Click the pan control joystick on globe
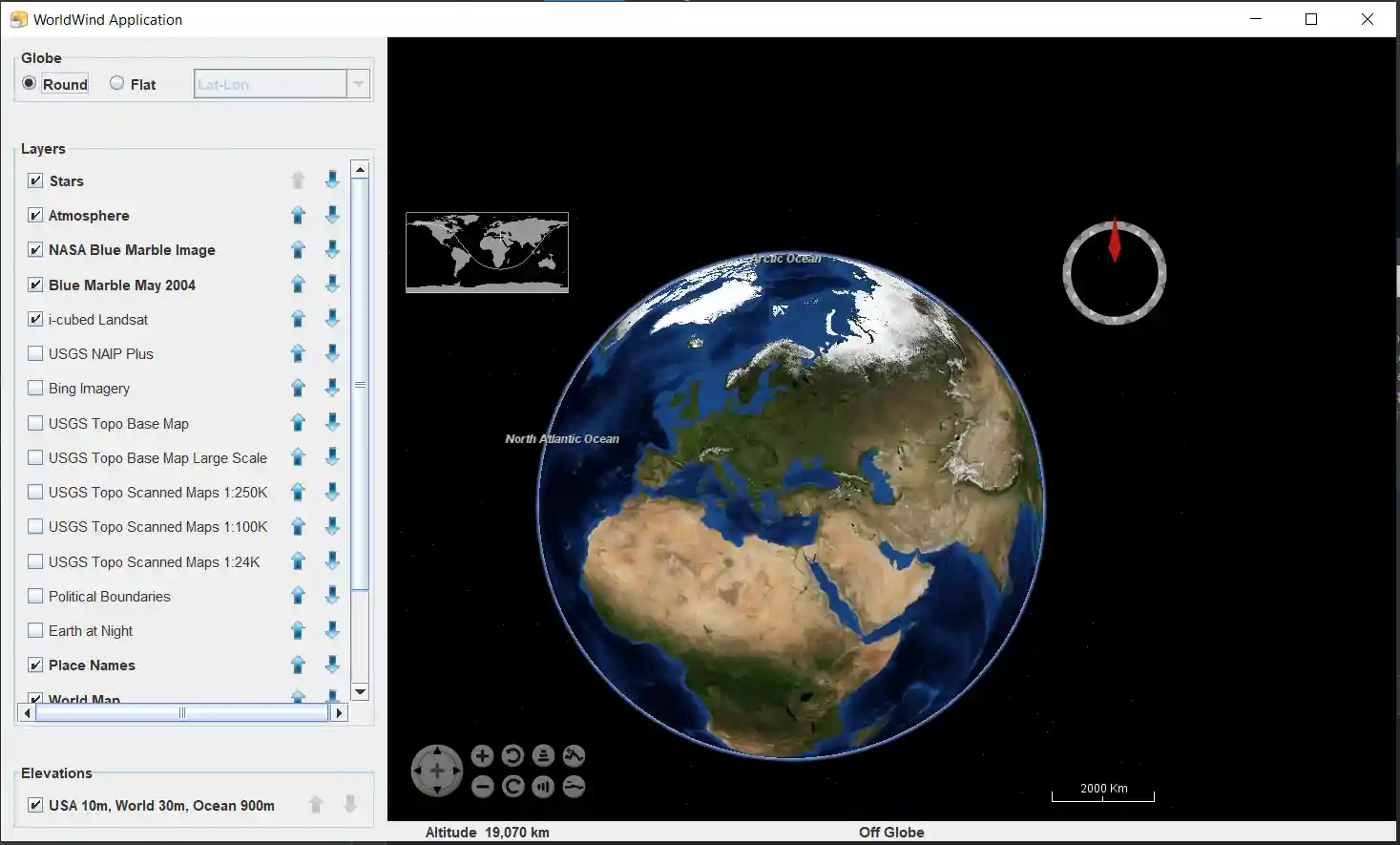This screenshot has width=1400, height=845. (437, 771)
